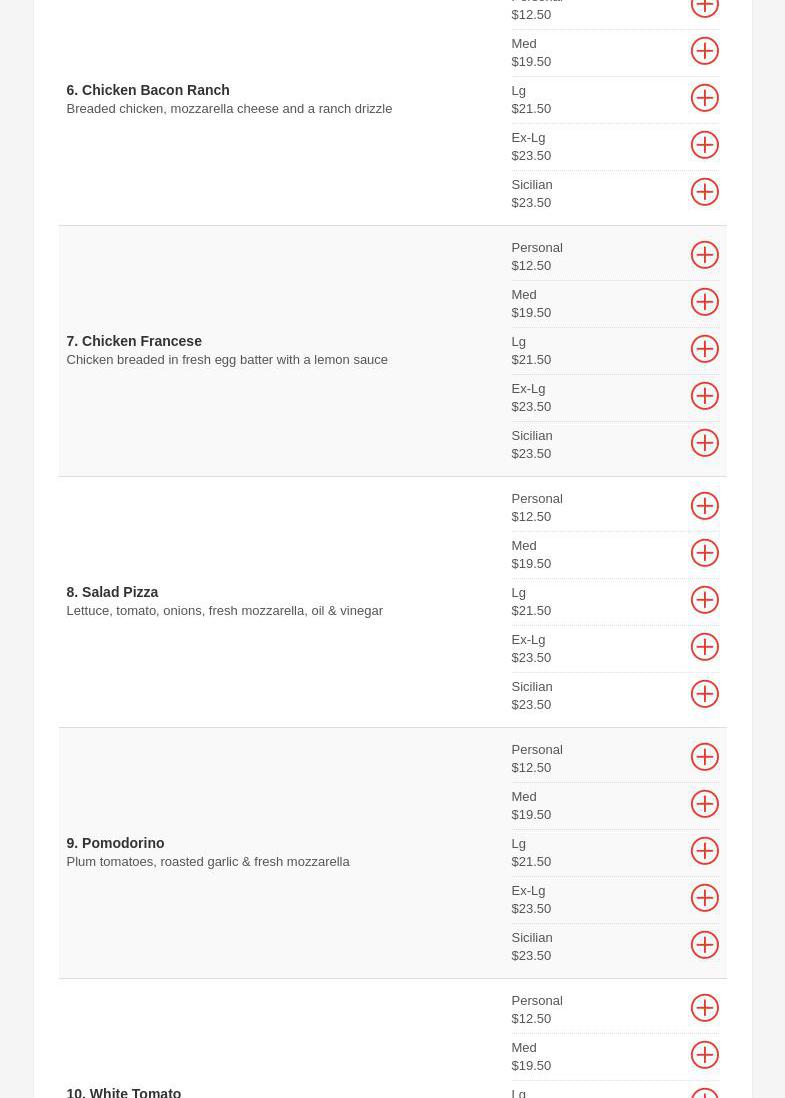This screenshot has height=1098, width=785.
Task: Add Sicilian Salad Pizza to order
Action: point(704,694)
